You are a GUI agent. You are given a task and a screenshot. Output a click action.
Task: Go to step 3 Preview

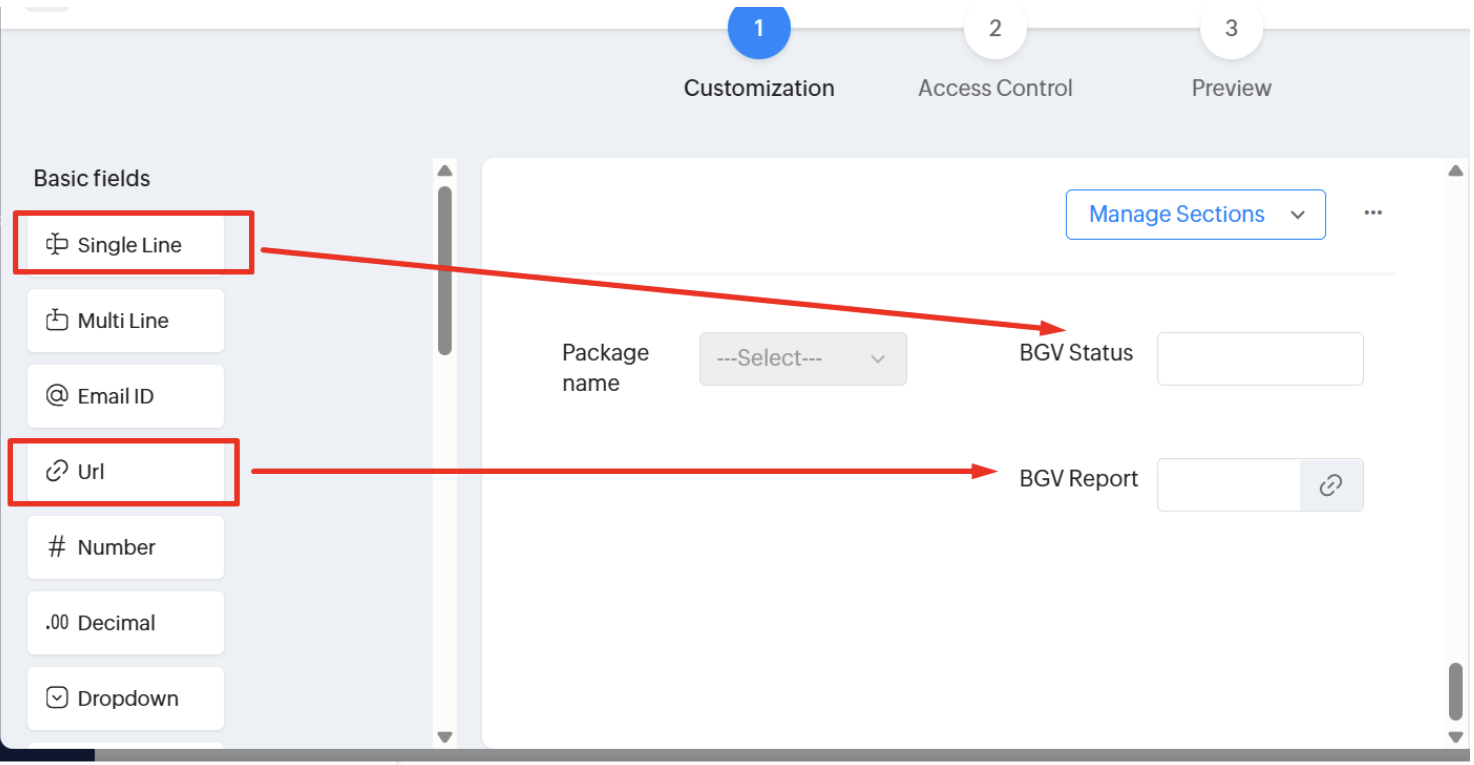(x=1231, y=30)
